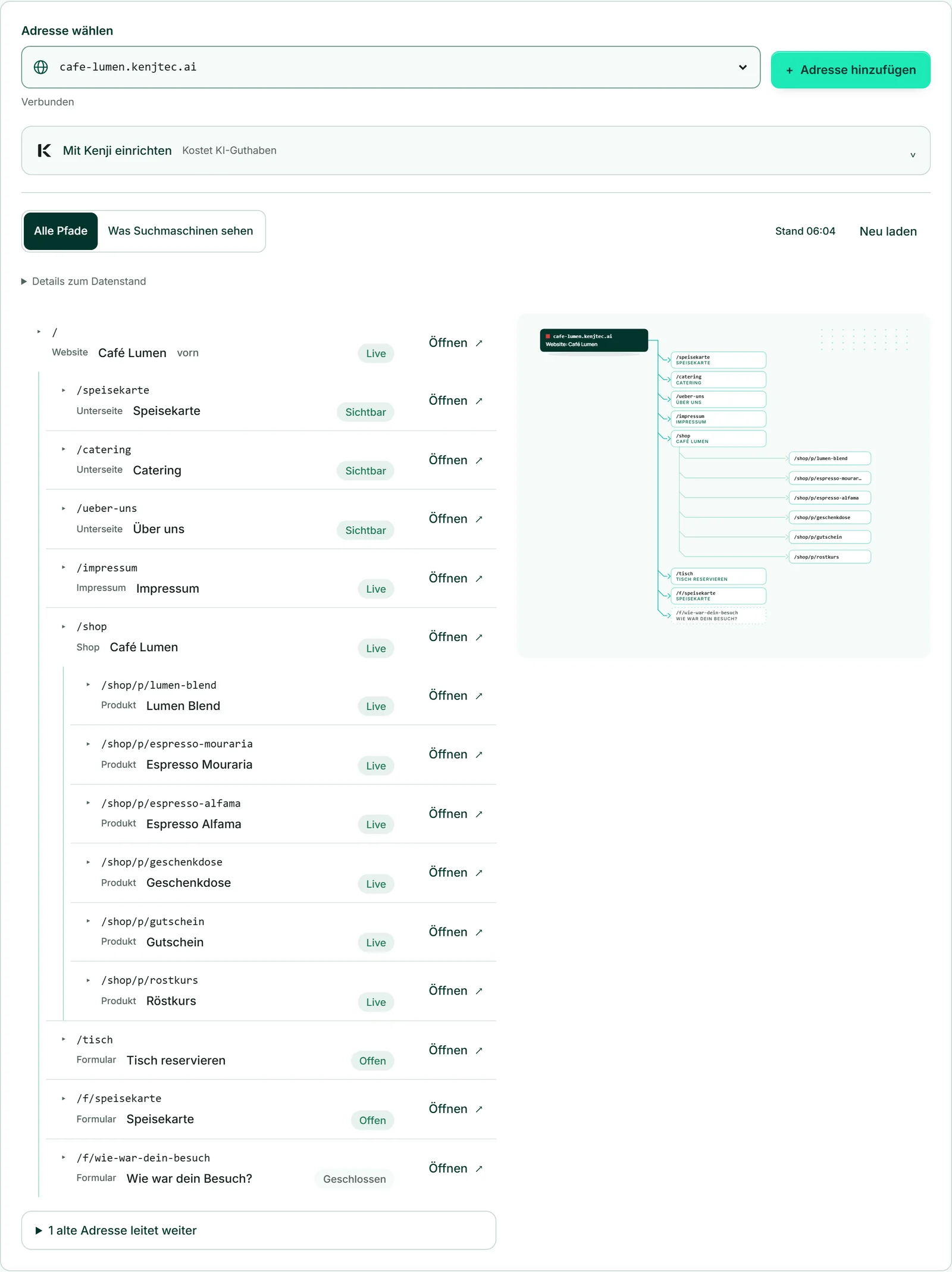Click the Kenji K logo icon
Image resolution: width=952 pixels, height=1272 pixels.
coord(44,151)
